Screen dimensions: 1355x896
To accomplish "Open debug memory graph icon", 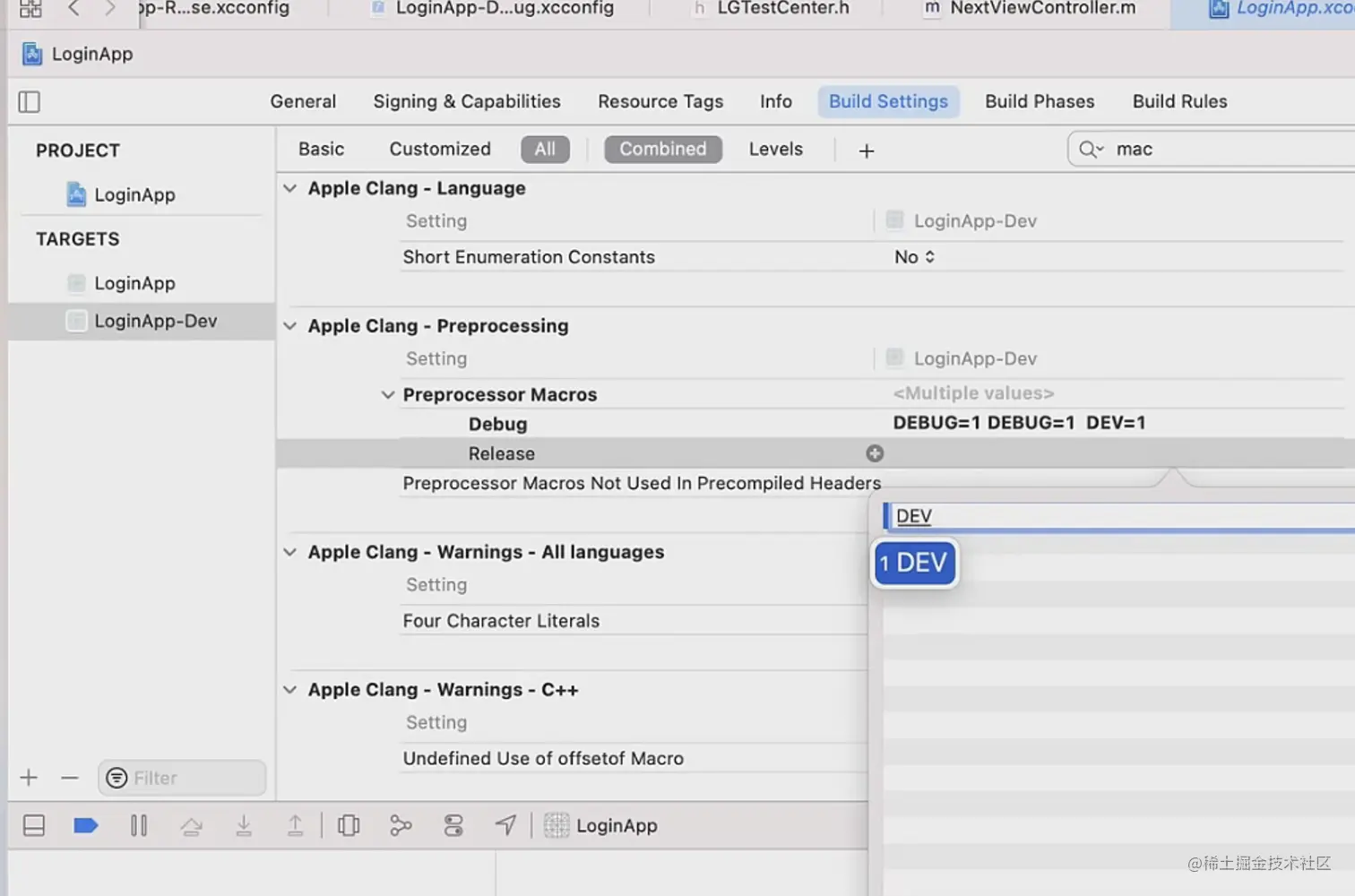I will (401, 825).
